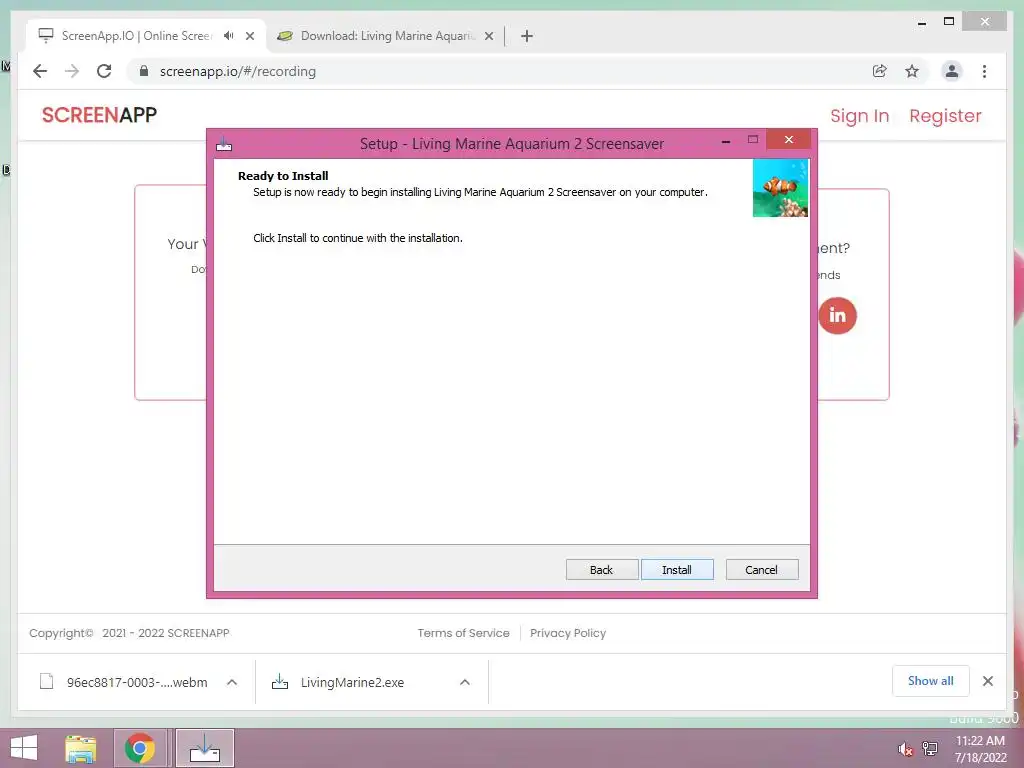
Task: Open the Register link
Action: (945, 116)
